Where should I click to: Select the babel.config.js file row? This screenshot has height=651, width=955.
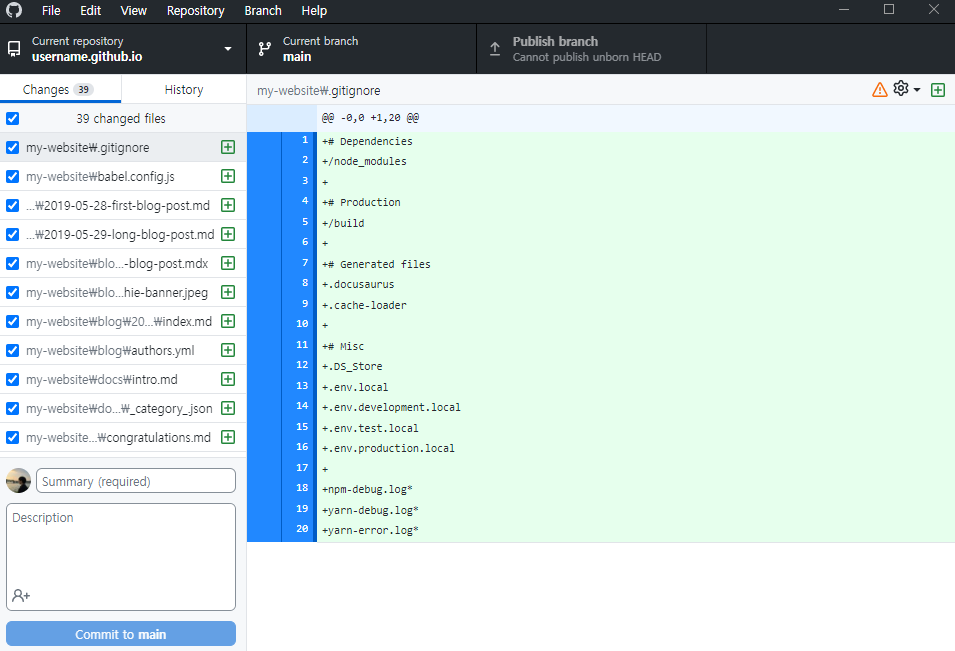[123, 176]
